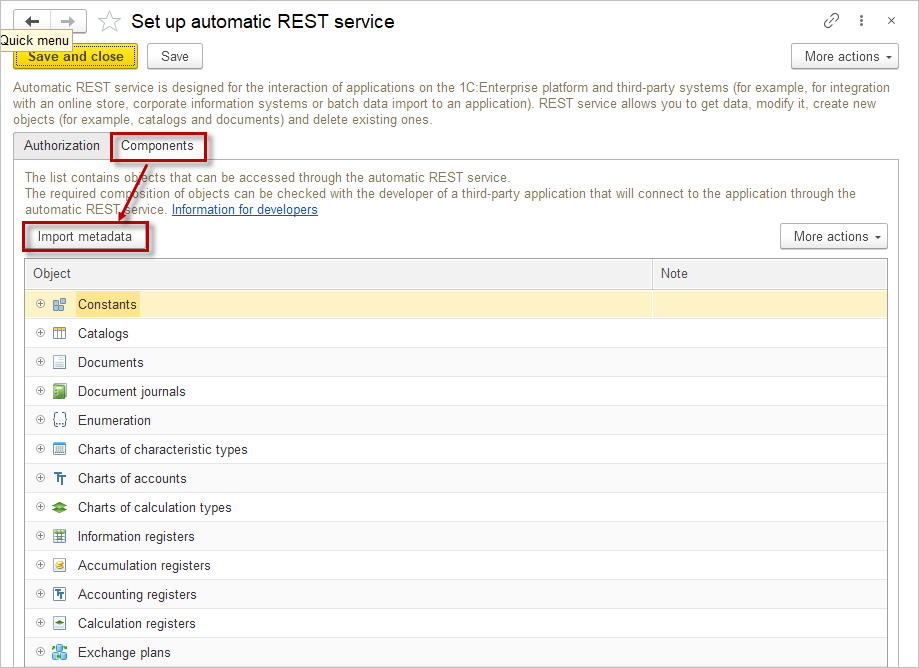Screen dimensions: 919x668
Task: Select the Components tab
Action: click(157, 146)
